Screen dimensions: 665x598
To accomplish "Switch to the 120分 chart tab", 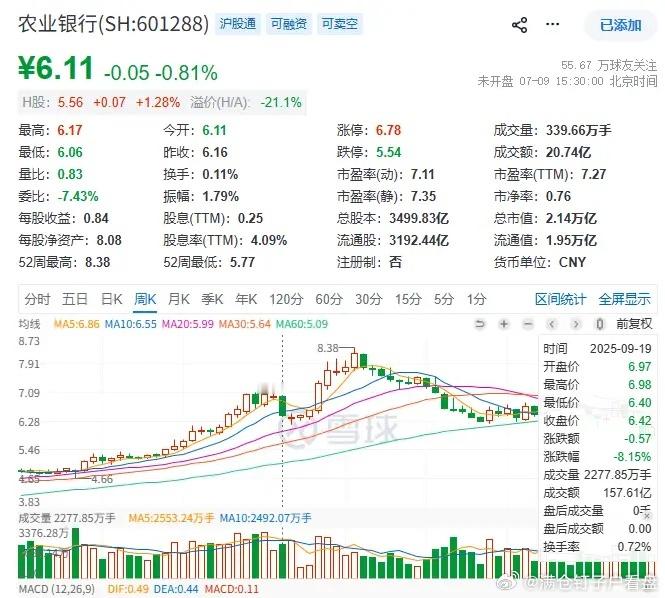I will coord(286,299).
